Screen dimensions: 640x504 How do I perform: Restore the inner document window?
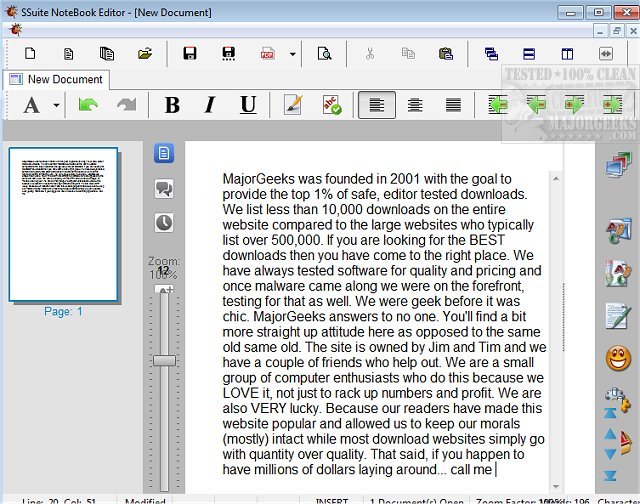click(616, 31)
